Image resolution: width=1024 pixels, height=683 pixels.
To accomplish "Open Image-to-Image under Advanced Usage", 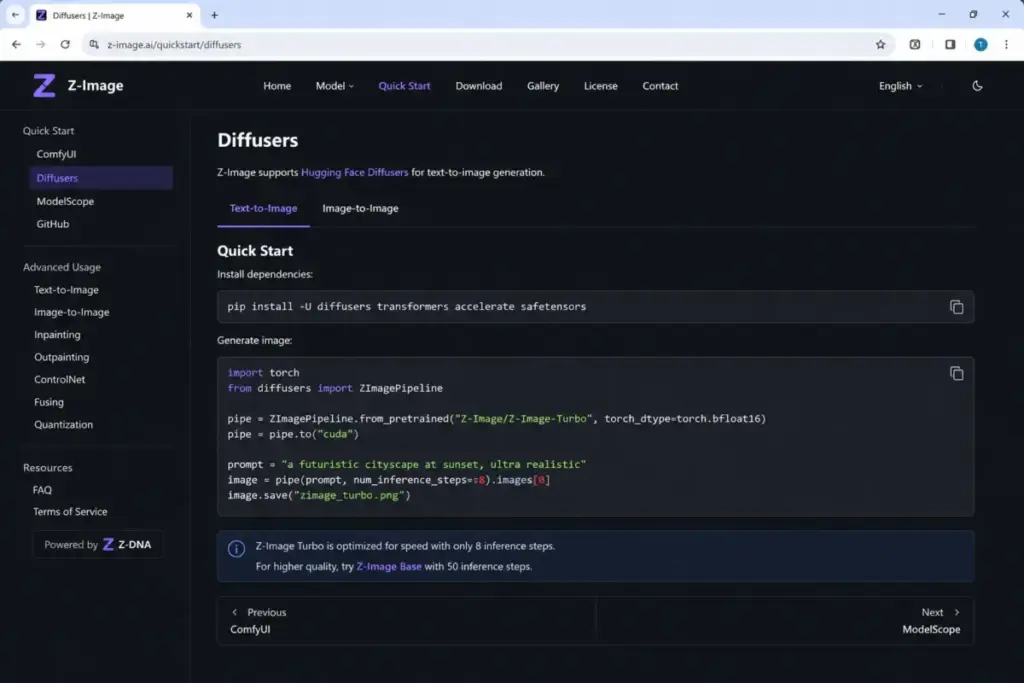I will (x=72, y=312).
